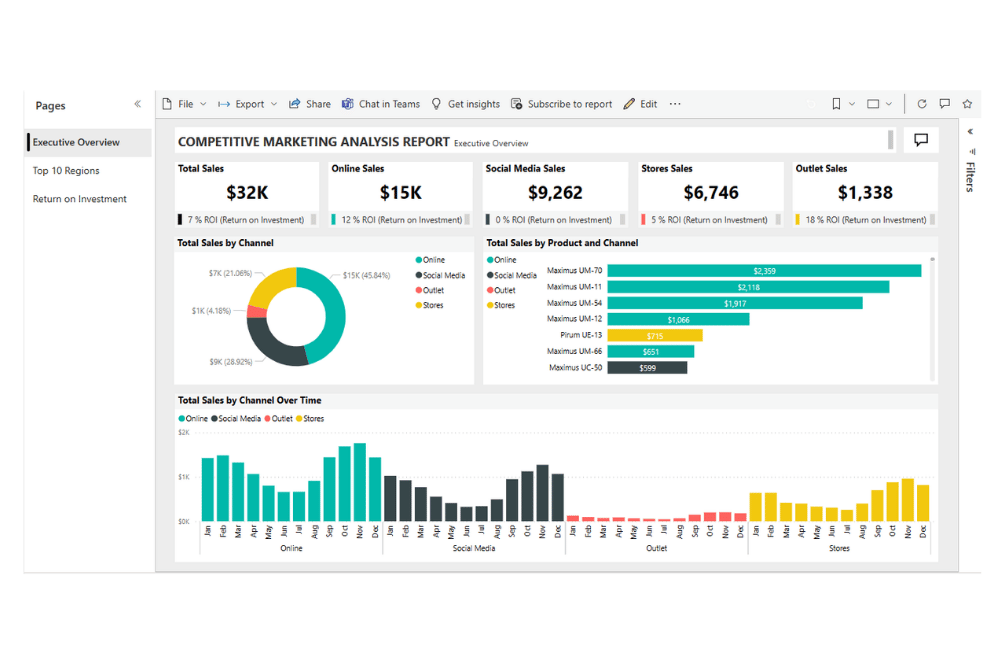The height and width of the screenshot is (667, 1000).
Task: Open the Bookmarks dropdown
Action: coord(843,104)
